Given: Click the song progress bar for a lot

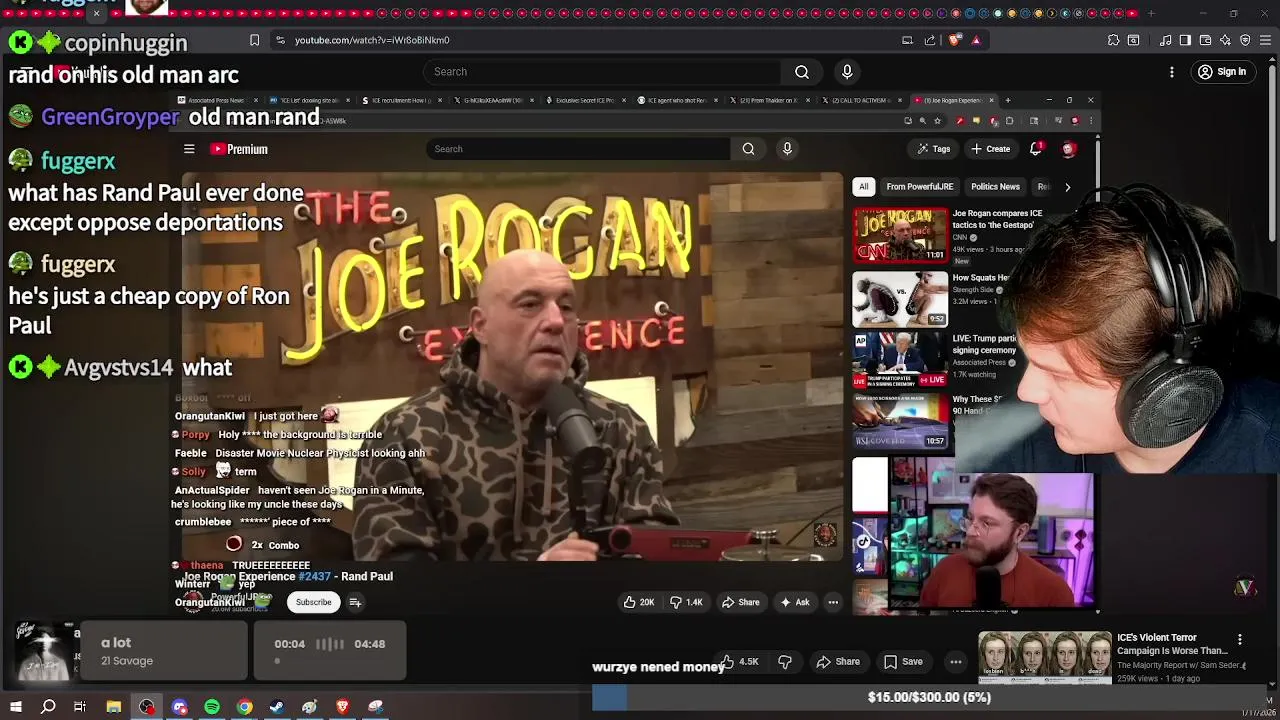Looking at the screenshot, I should [330, 661].
